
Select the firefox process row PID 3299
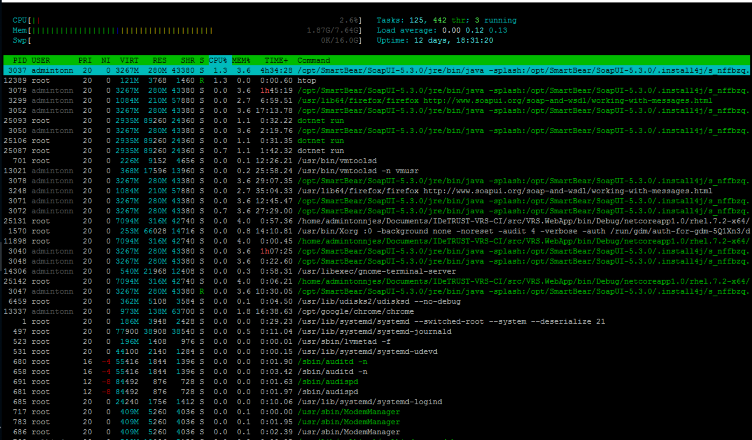point(376,101)
